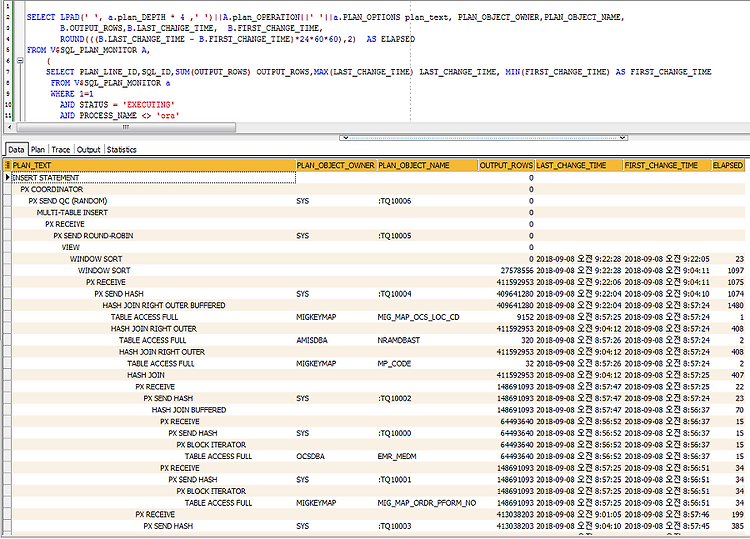Open the Output tab

pyautogui.click(x=88, y=150)
